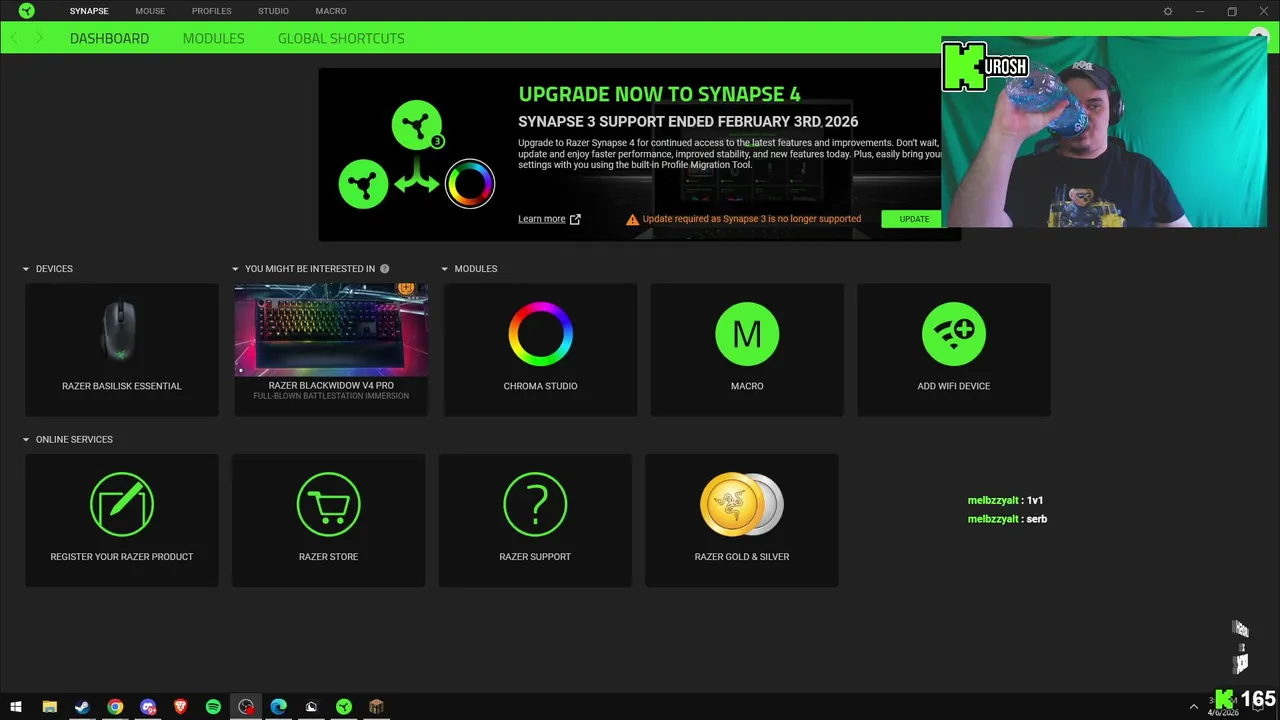
Task: Open the Macro top tab
Action: (x=331, y=11)
